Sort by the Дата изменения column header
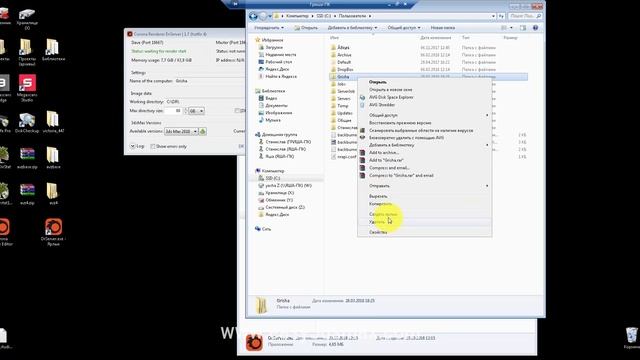Image resolution: width=640 pixels, height=360 pixels. pyautogui.click(x=436, y=38)
